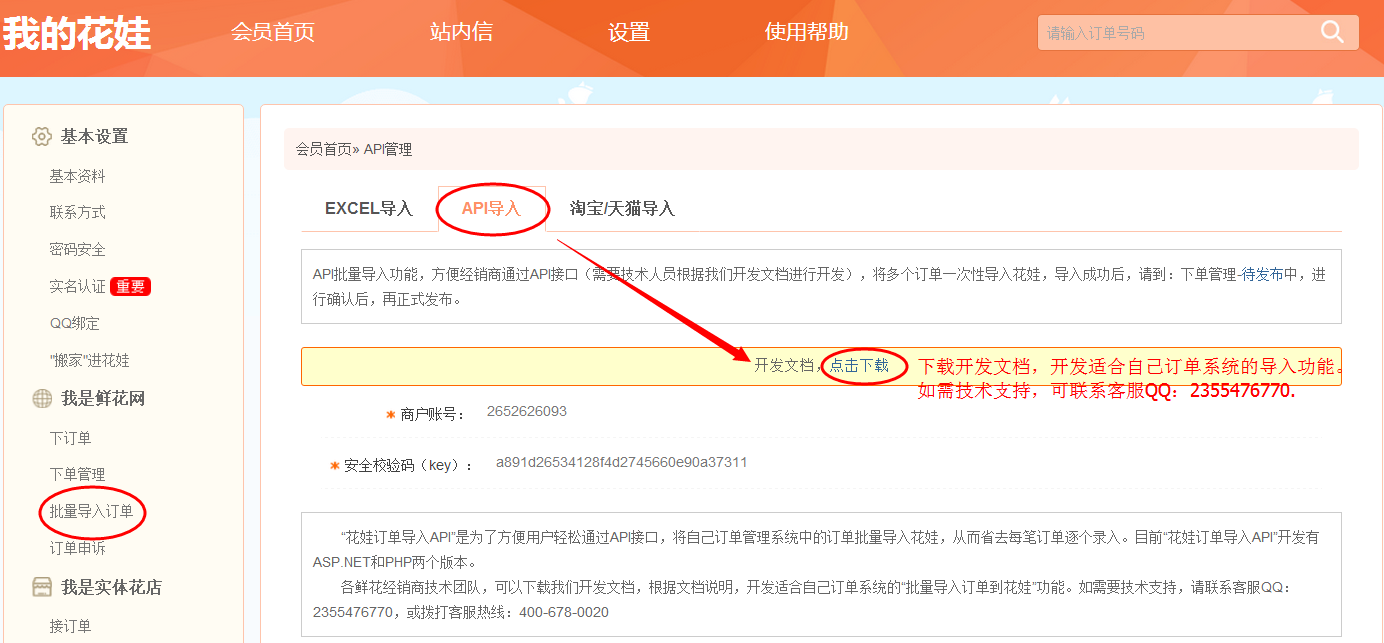Open 使用帮助 in top navigation
The image size is (1384, 643).
pyautogui.click(x=806, y=32)
